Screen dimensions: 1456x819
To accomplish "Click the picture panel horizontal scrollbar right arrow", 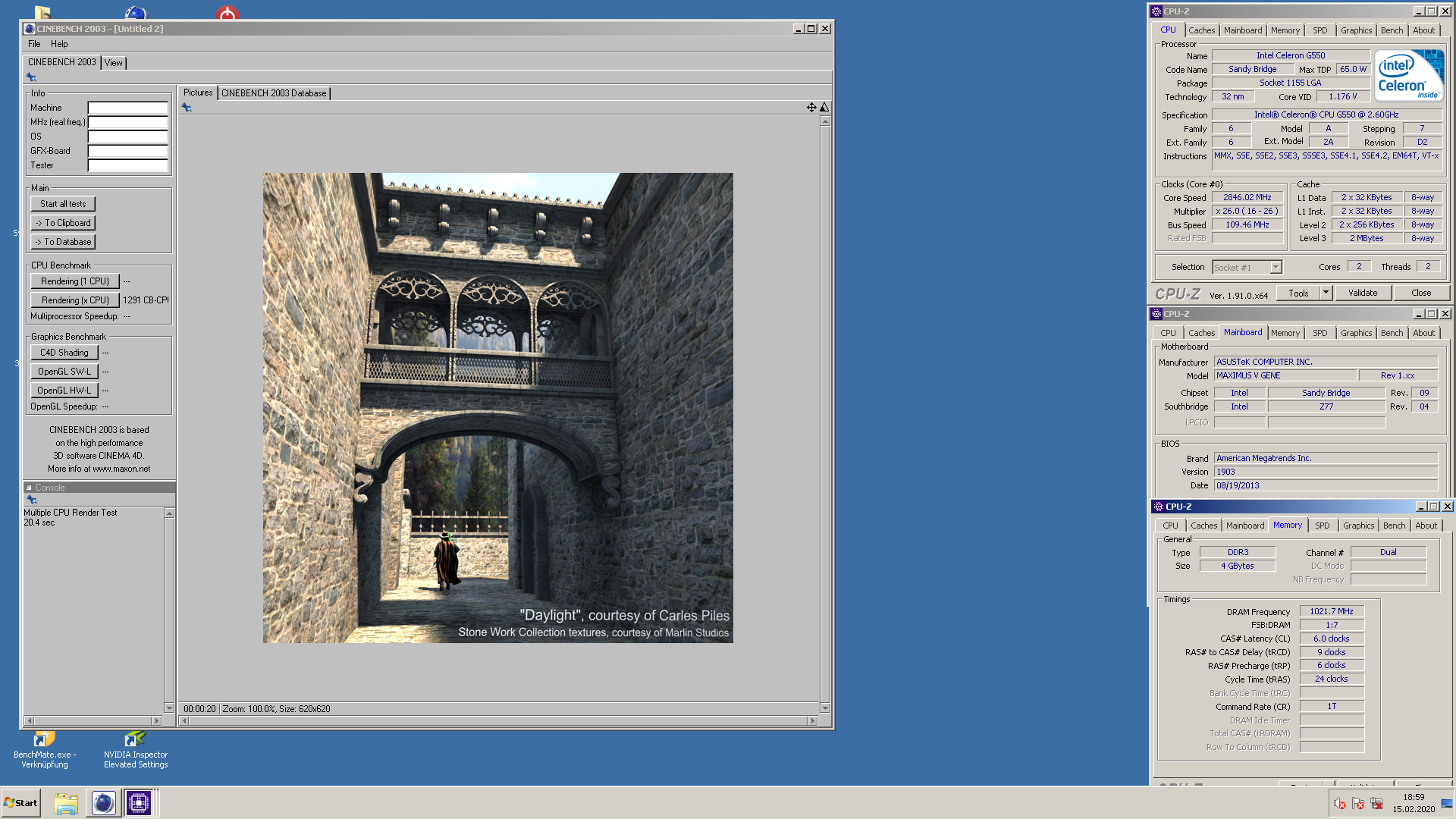I will tap(813, 720).
